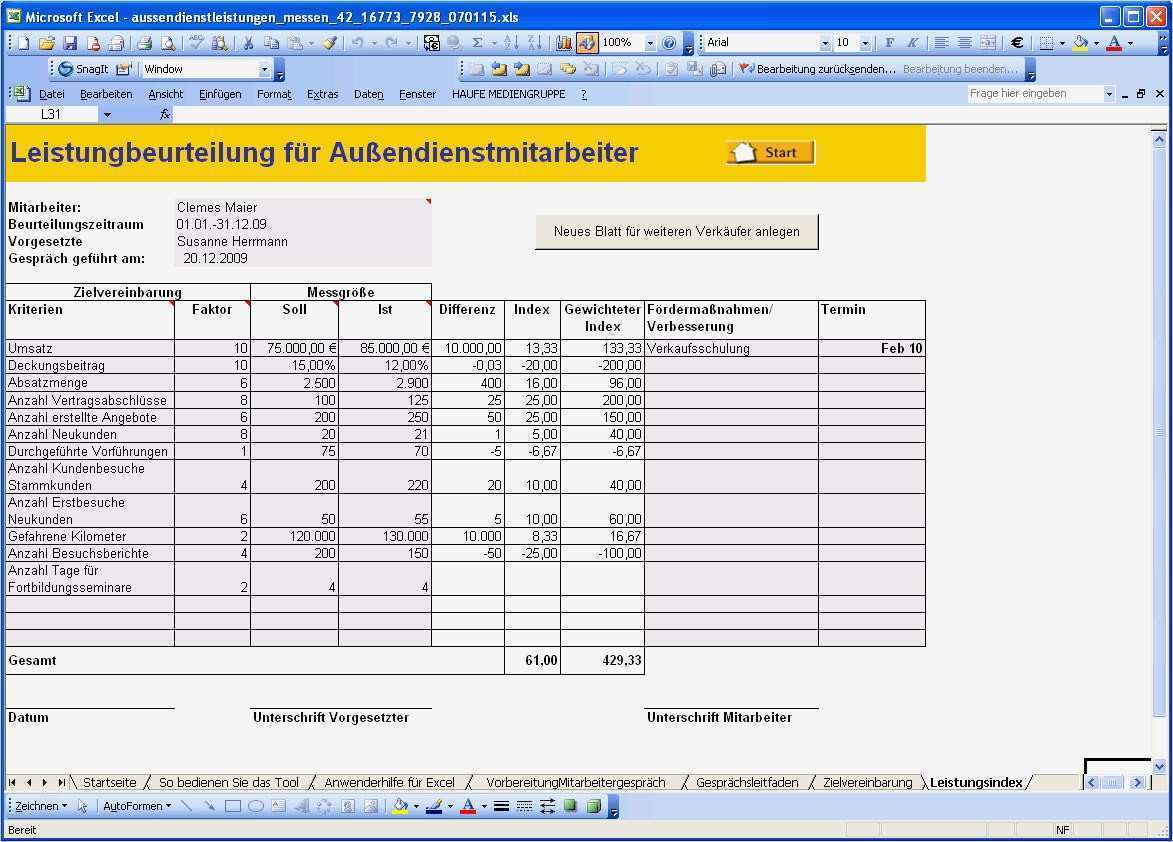Expand the SnagIt Window profile dropdown
Viewport: 1173px width, 842px height.
click(x=264, y=70)
